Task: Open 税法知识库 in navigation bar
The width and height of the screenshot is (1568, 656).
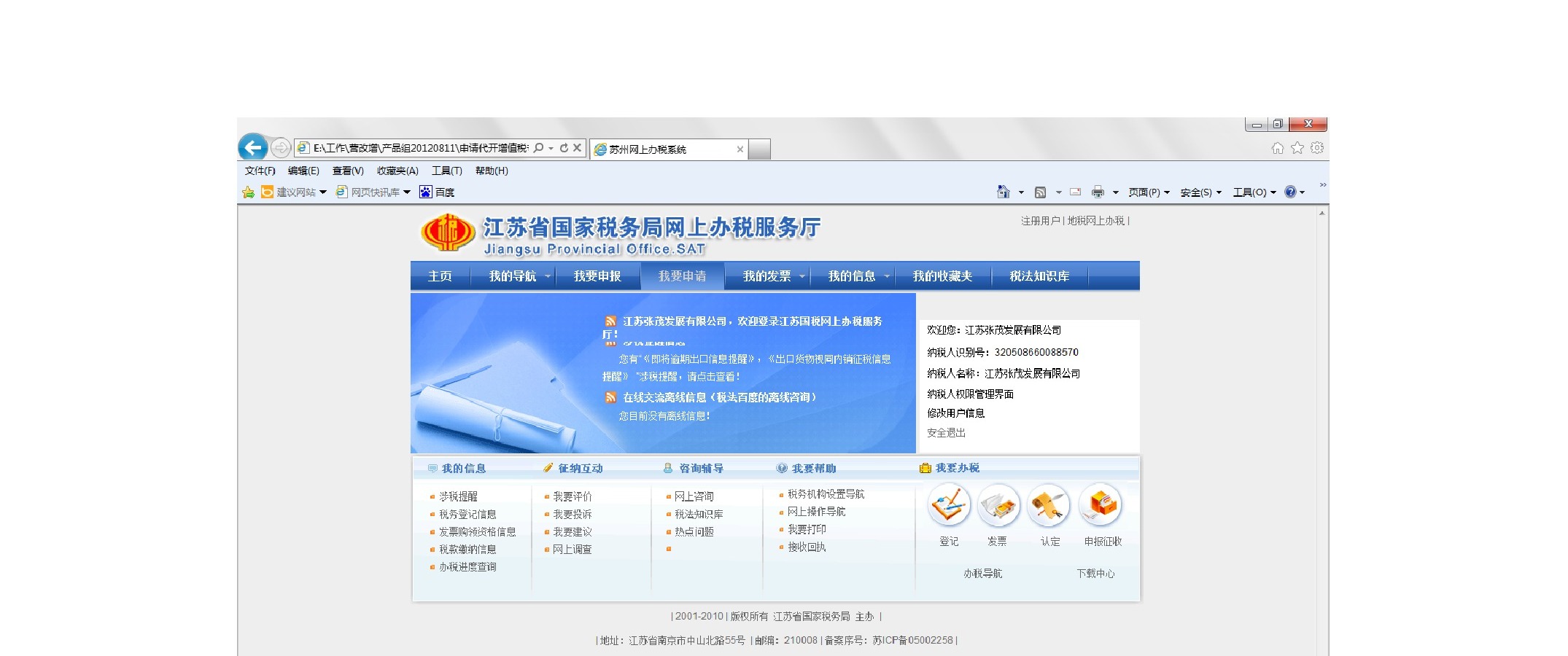Action: click(x=1039, y=276)
